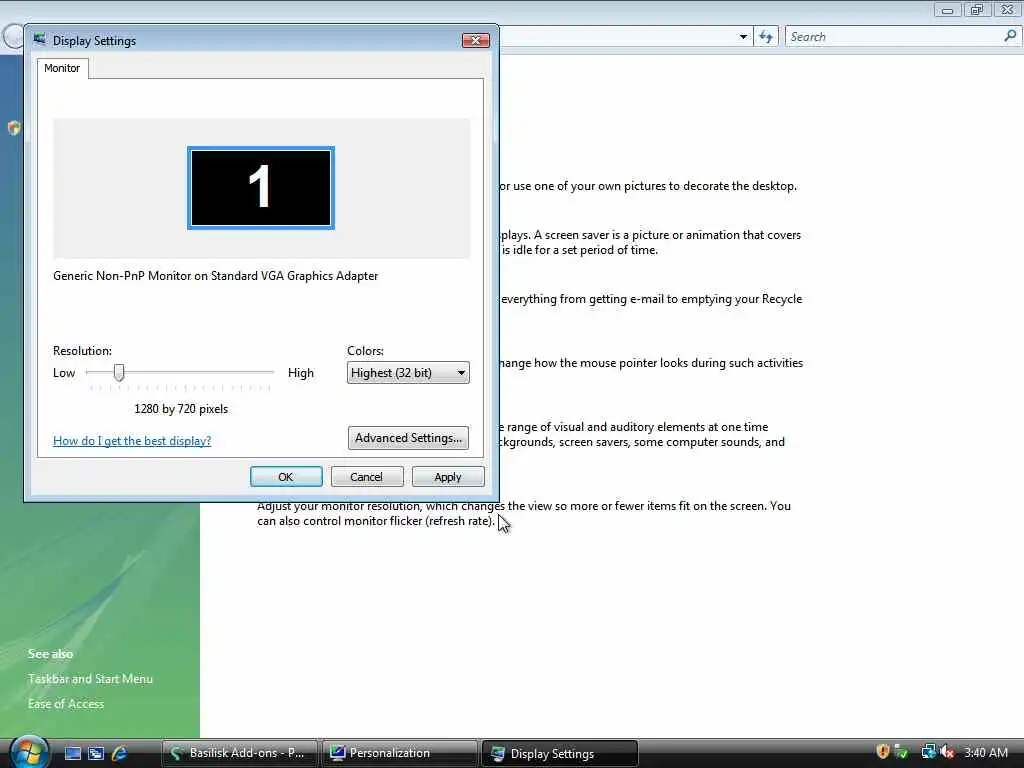Click the Show Desktop quick launch icon
This screenshot has height=768, width=1024.
[x=72, y=753]
